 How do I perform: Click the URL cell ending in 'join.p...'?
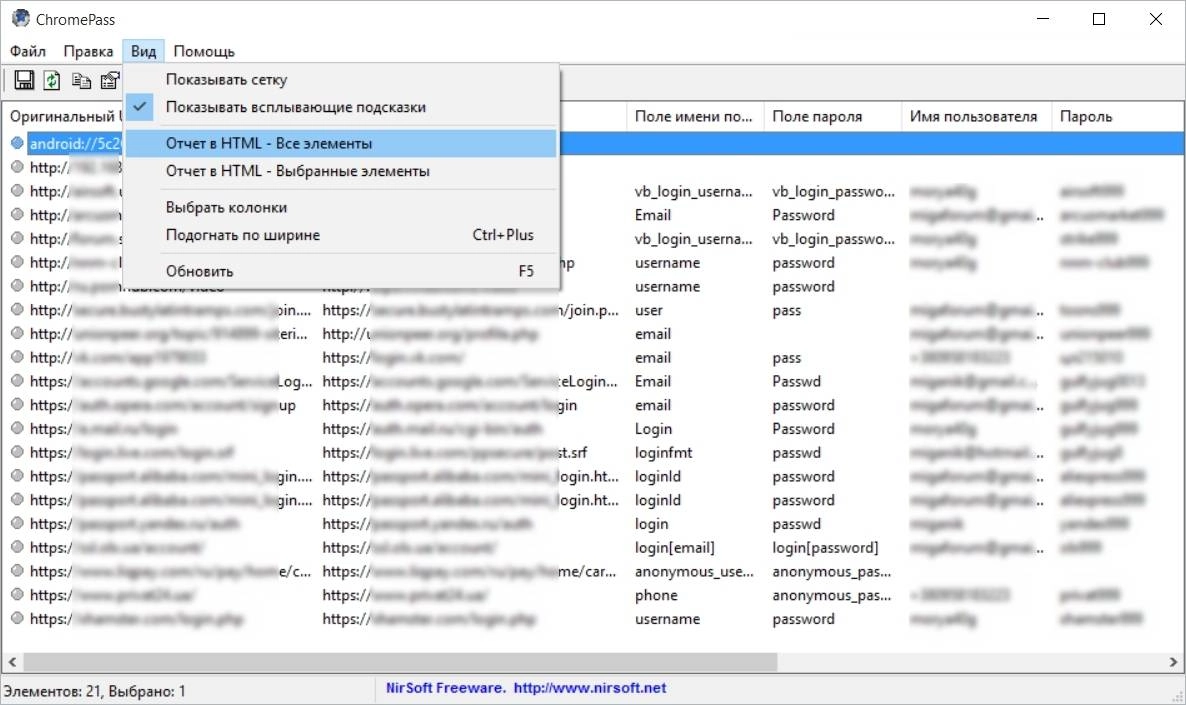pyautogui.click(x=470, y=310)
